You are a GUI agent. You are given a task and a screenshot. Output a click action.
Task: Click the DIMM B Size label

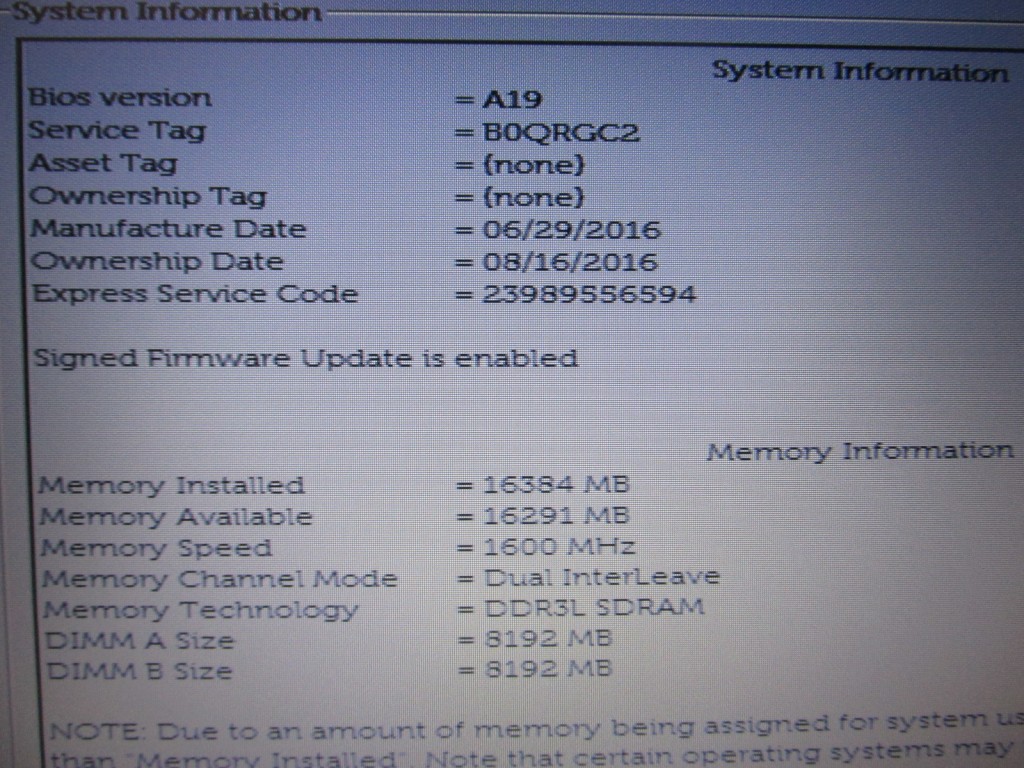pos(139,671)
